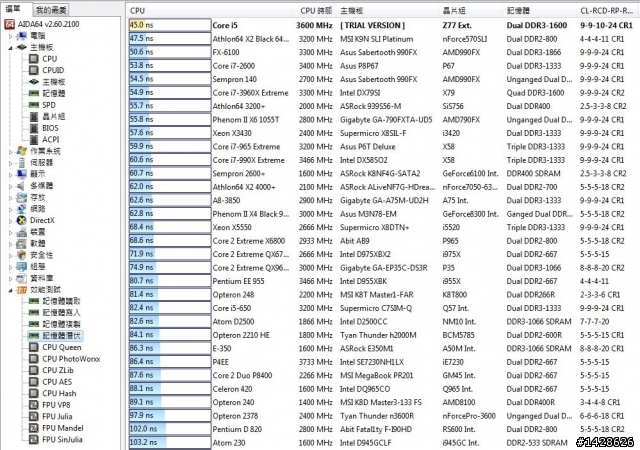This screenshot has height=450, width=640.
Task: Switch to the menu tab in left panel
Action: point(14,9)
